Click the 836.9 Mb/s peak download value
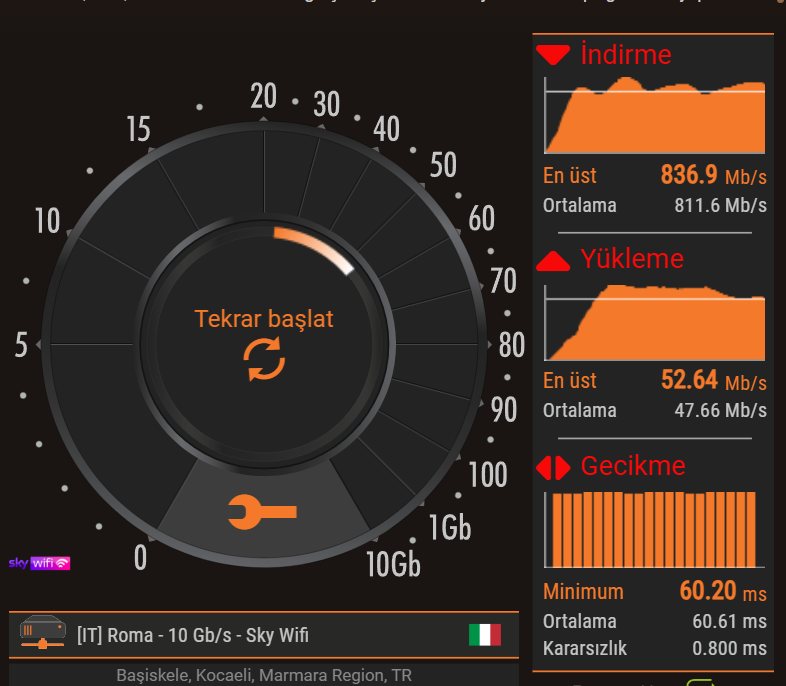The height and width of the screenshot is (686, 786). [713, 176]
